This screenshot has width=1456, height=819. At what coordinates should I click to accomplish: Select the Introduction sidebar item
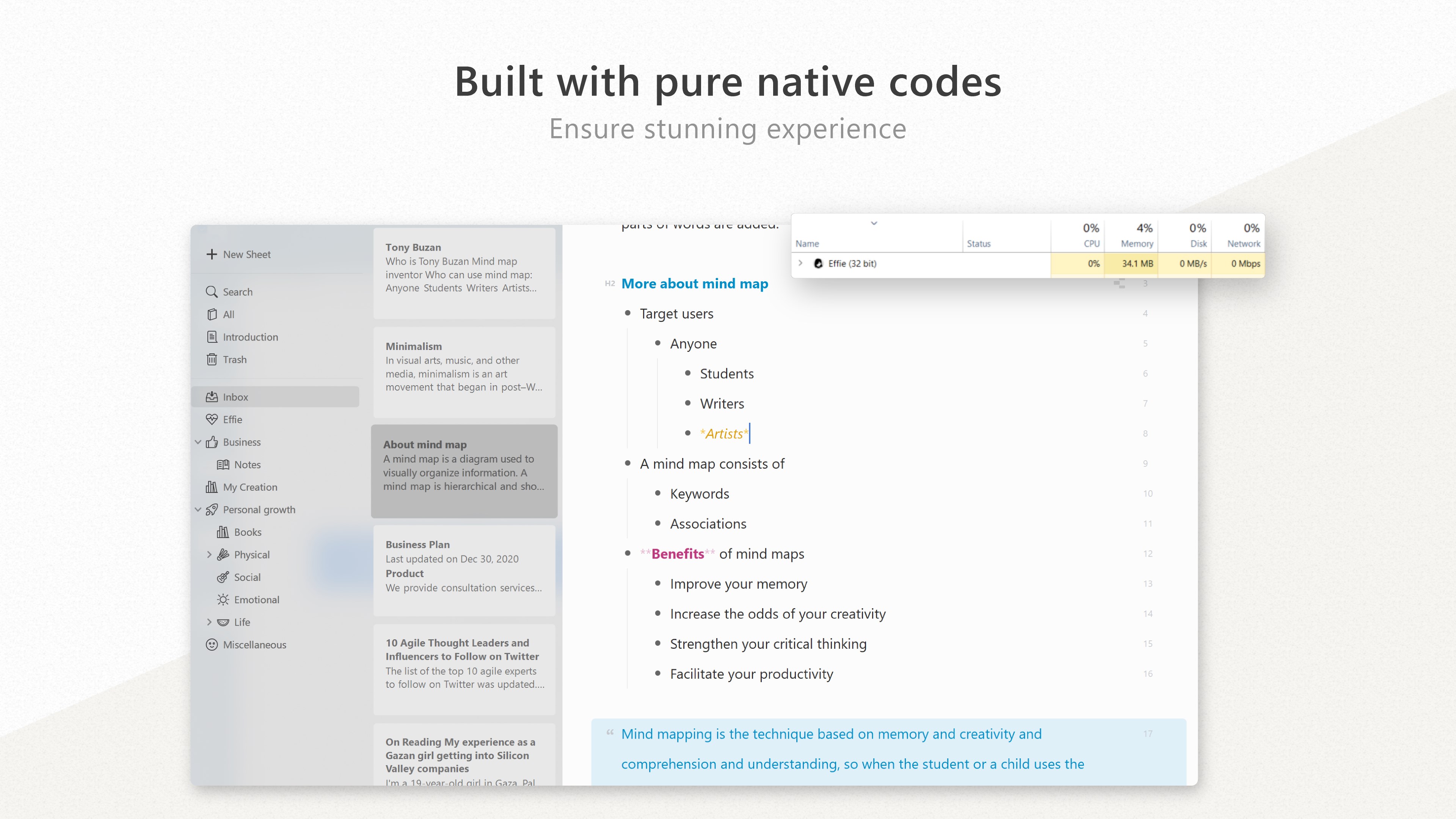click(250, 337)
